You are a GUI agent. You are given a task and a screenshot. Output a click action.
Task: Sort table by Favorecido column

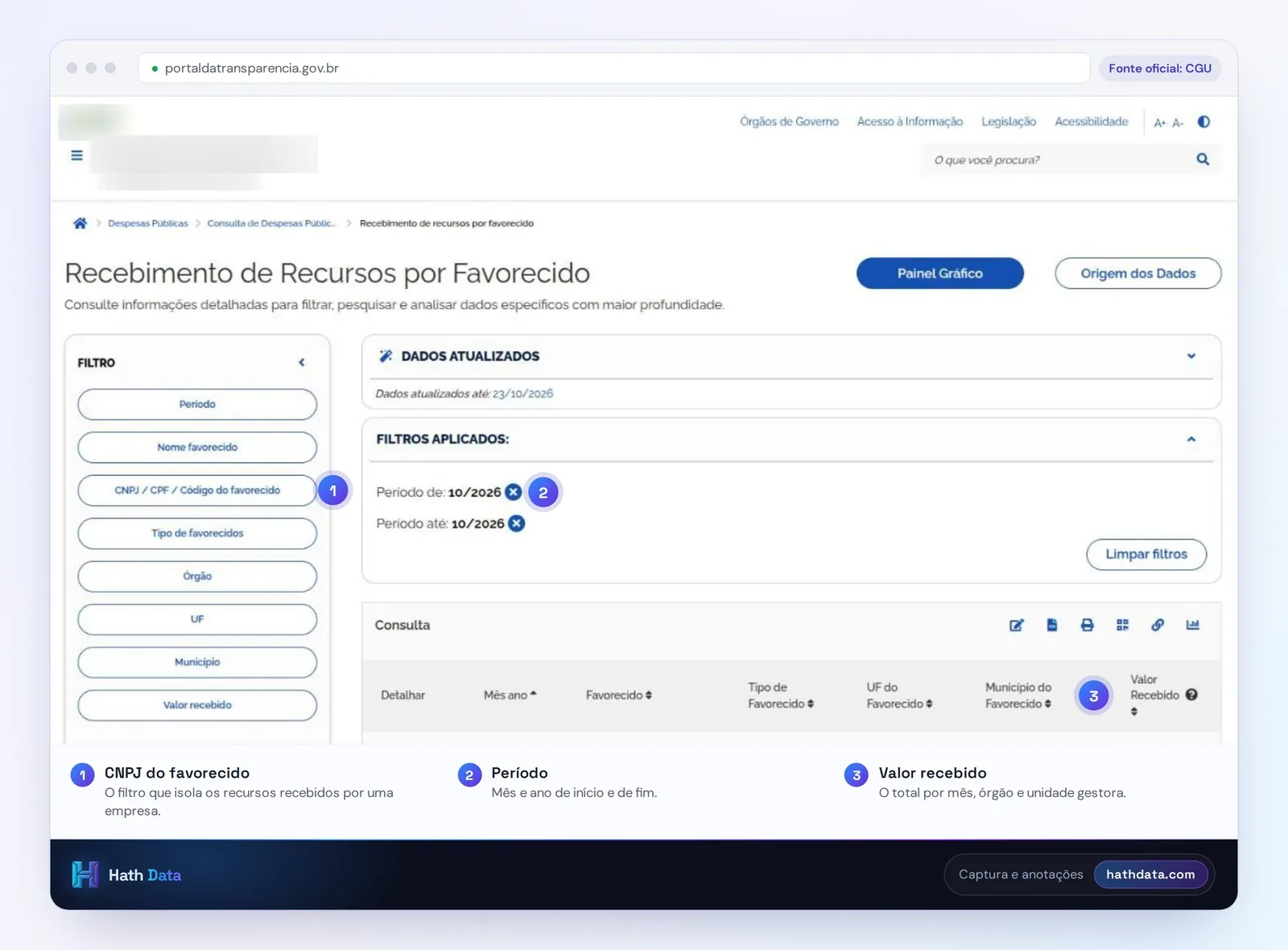pos(618,695)
